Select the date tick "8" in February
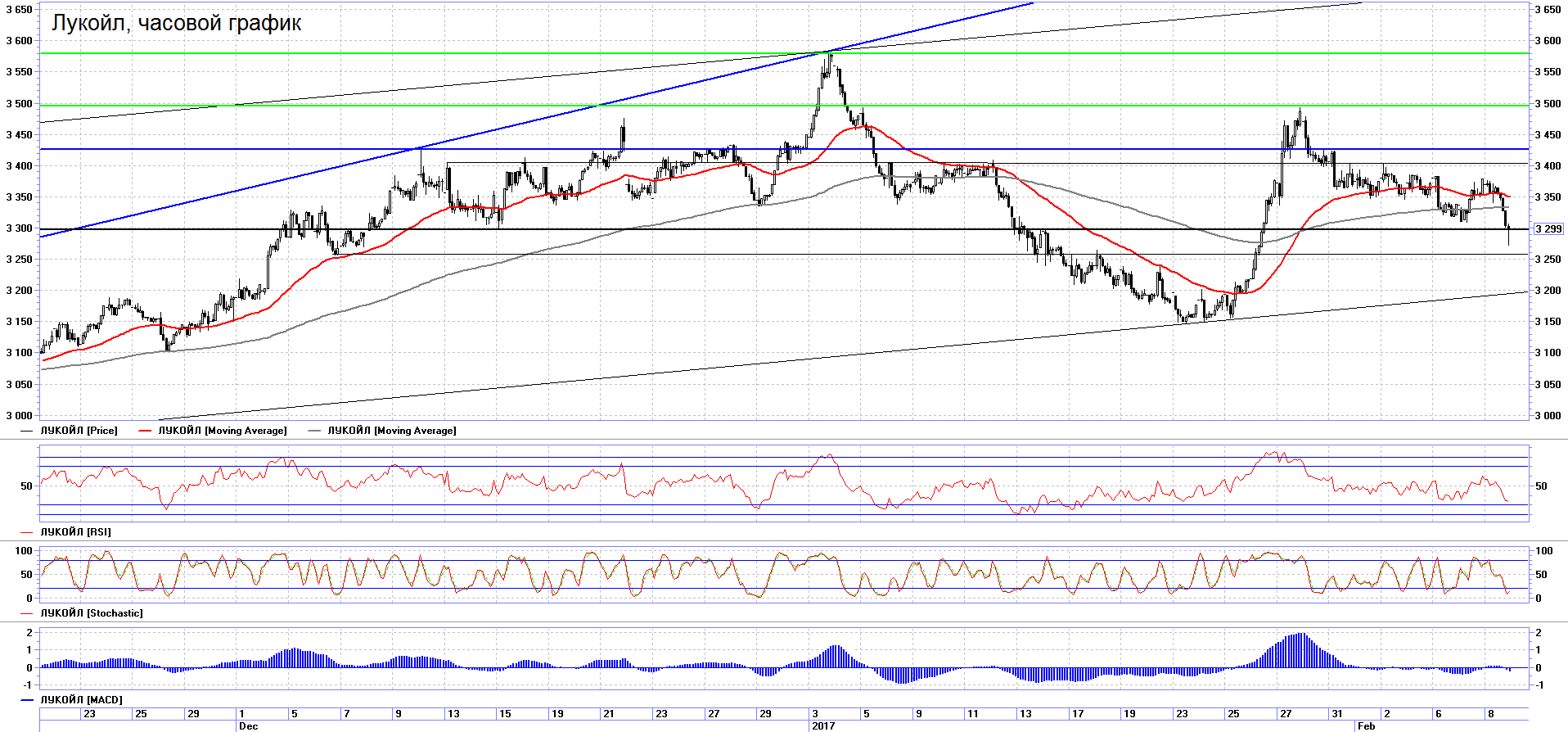The height and width of the screenshot is (732, 1568). point(1490,714)
